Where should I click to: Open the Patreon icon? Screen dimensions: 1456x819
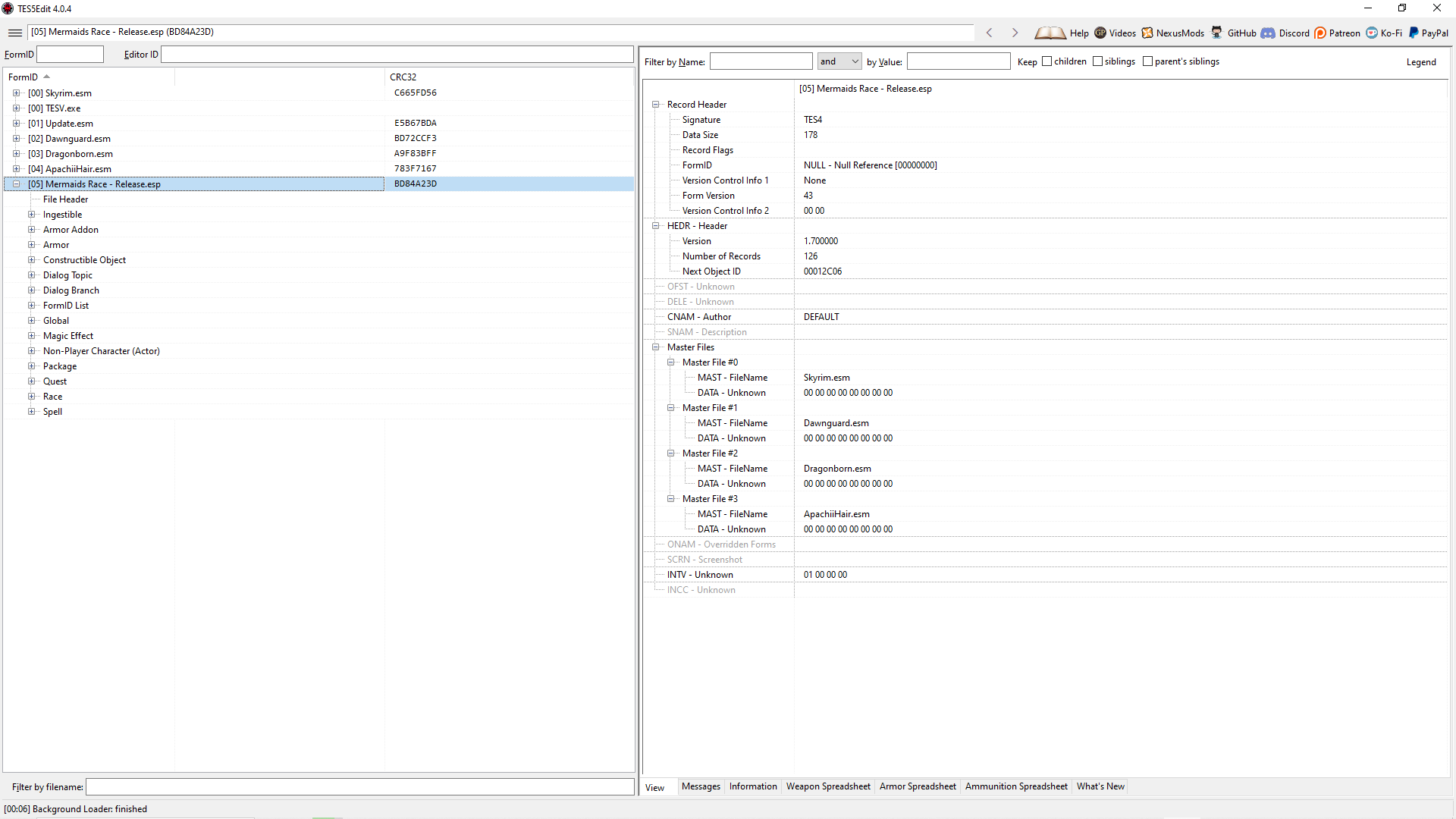point(1320,33)
